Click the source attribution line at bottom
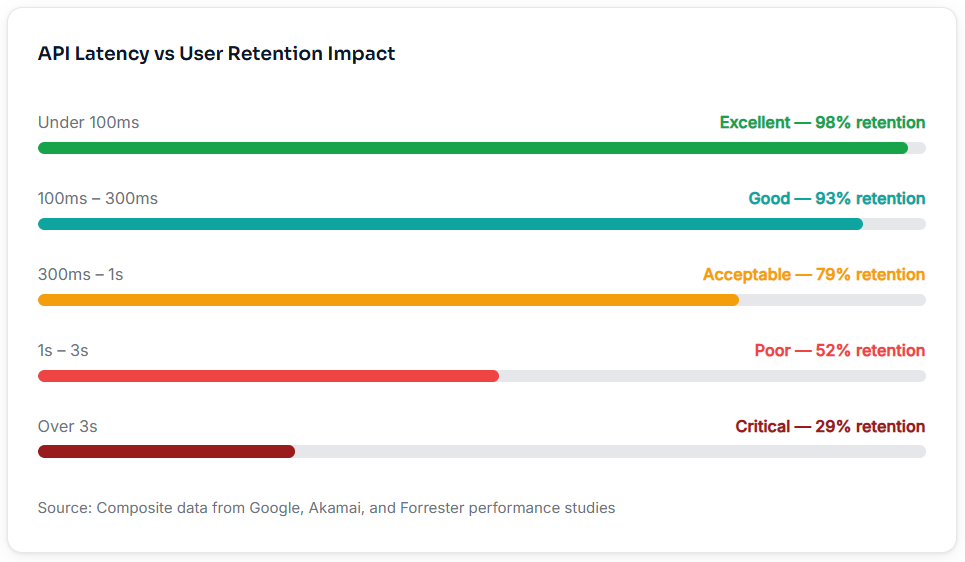This screenshot has height=562, width=965. pyautogui.click(x=326, y=508)
